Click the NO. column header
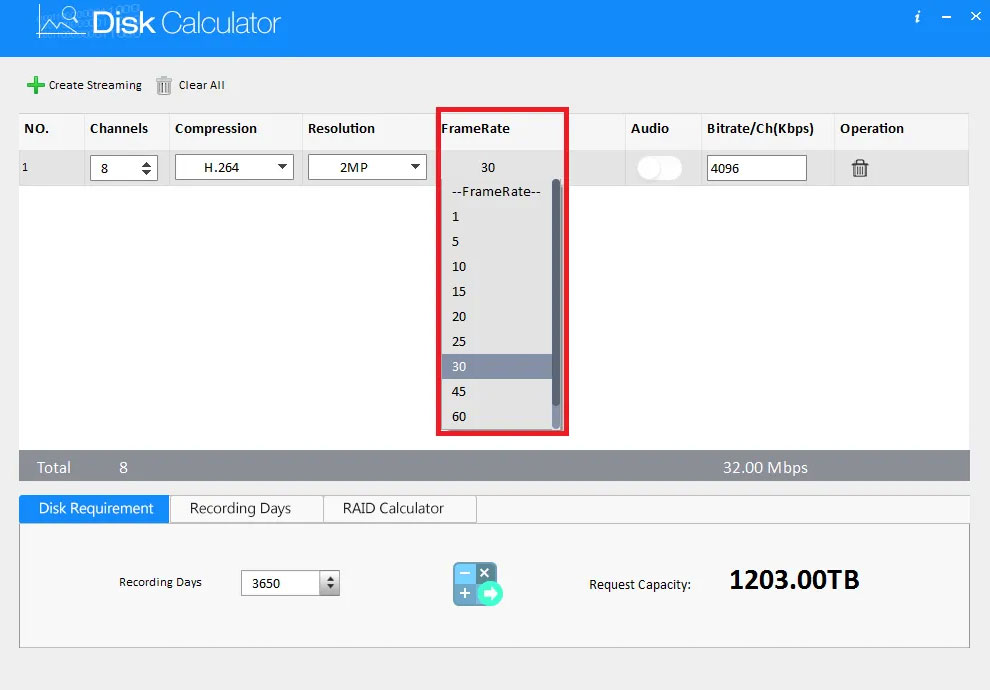The width and height of the screenshot is (990, 690). pos(37,128)
